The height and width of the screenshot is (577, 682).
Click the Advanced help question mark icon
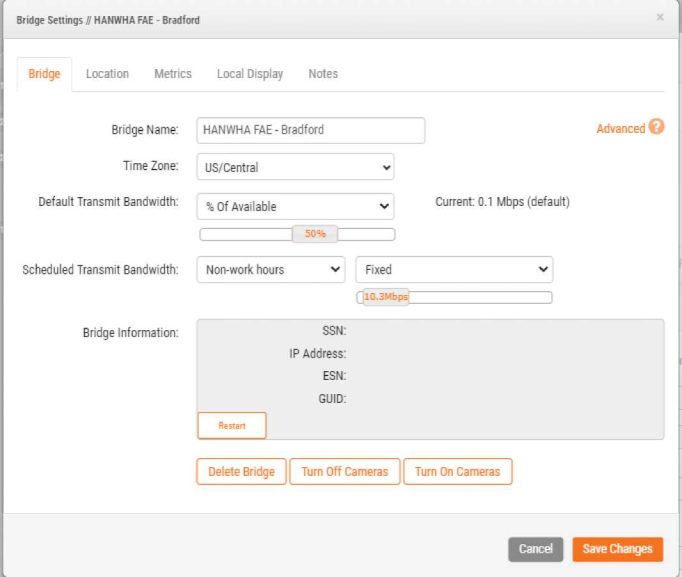[x=656, y=127]
